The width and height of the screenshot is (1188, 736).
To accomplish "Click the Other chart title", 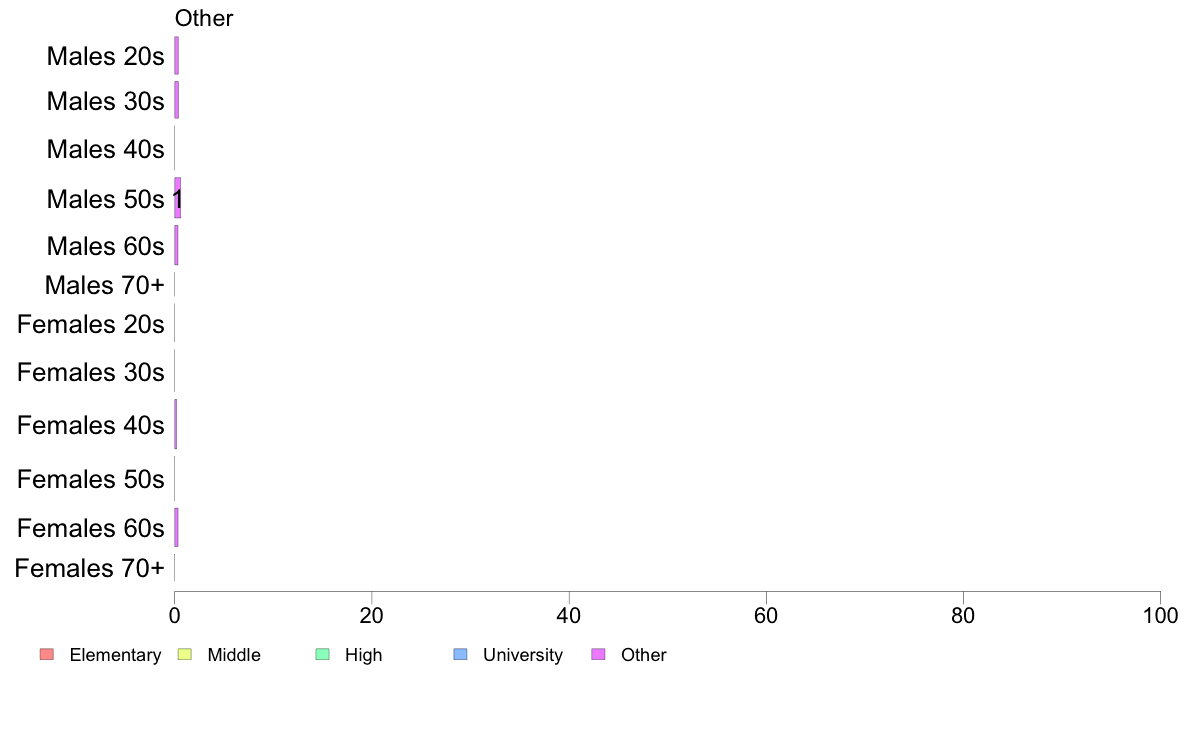I will tap(204, 18).
